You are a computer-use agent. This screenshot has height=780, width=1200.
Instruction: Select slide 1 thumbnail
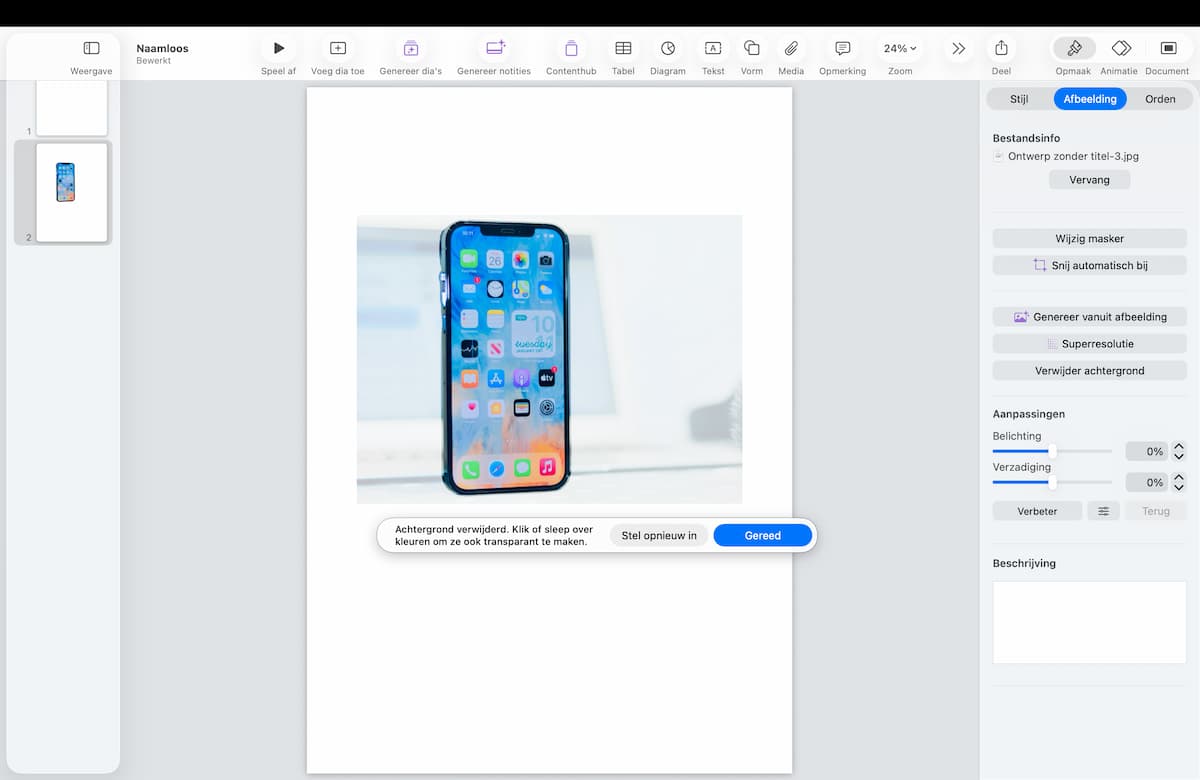(x=71, y=107)
